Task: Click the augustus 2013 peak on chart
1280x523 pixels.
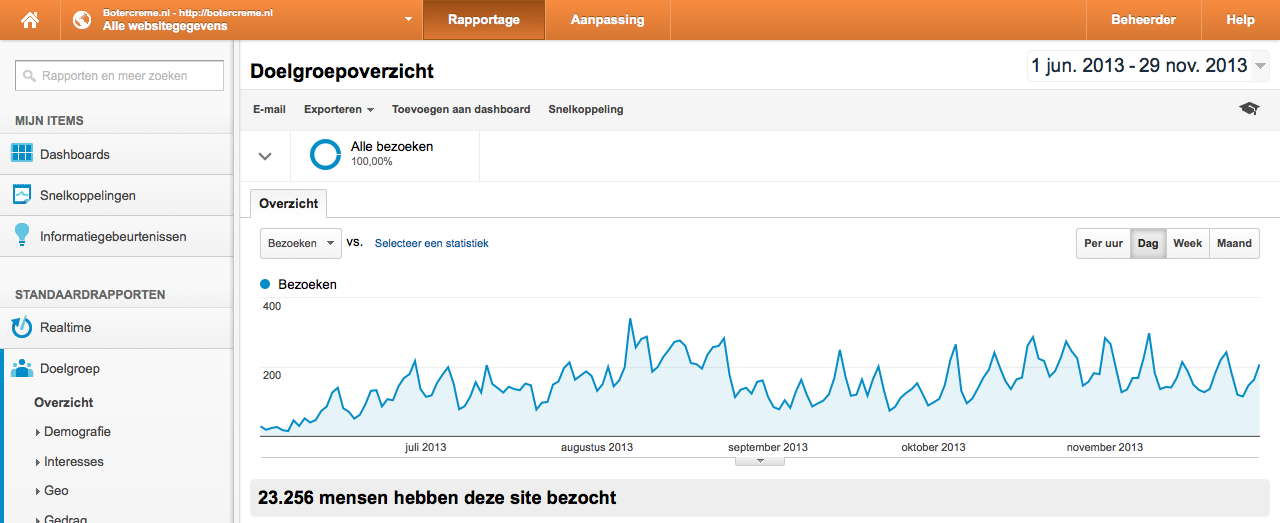Action: pos(630,319)
